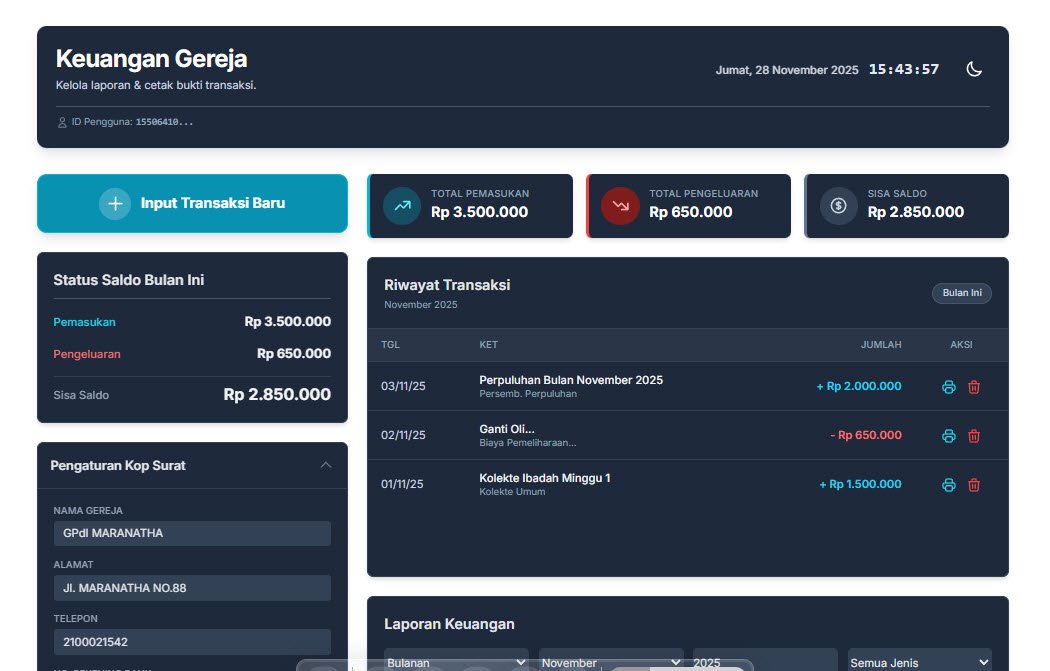Click the Bulan Ini filter badge
1050x671 pixels.
pos(962,293)
